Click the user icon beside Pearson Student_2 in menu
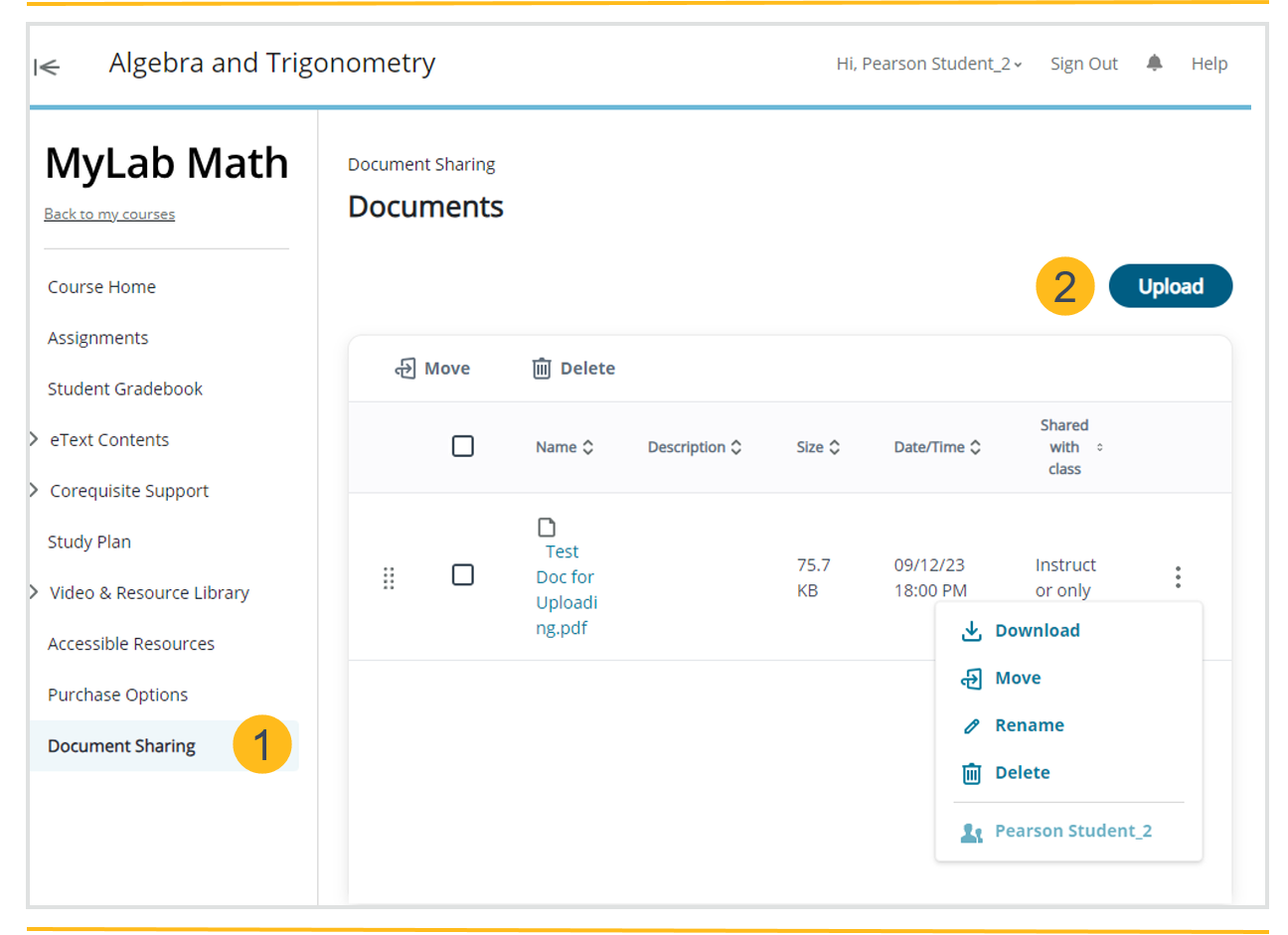The height and width of the screenshot is (935, 1288). pyautogui.click(x=972, y=833)
